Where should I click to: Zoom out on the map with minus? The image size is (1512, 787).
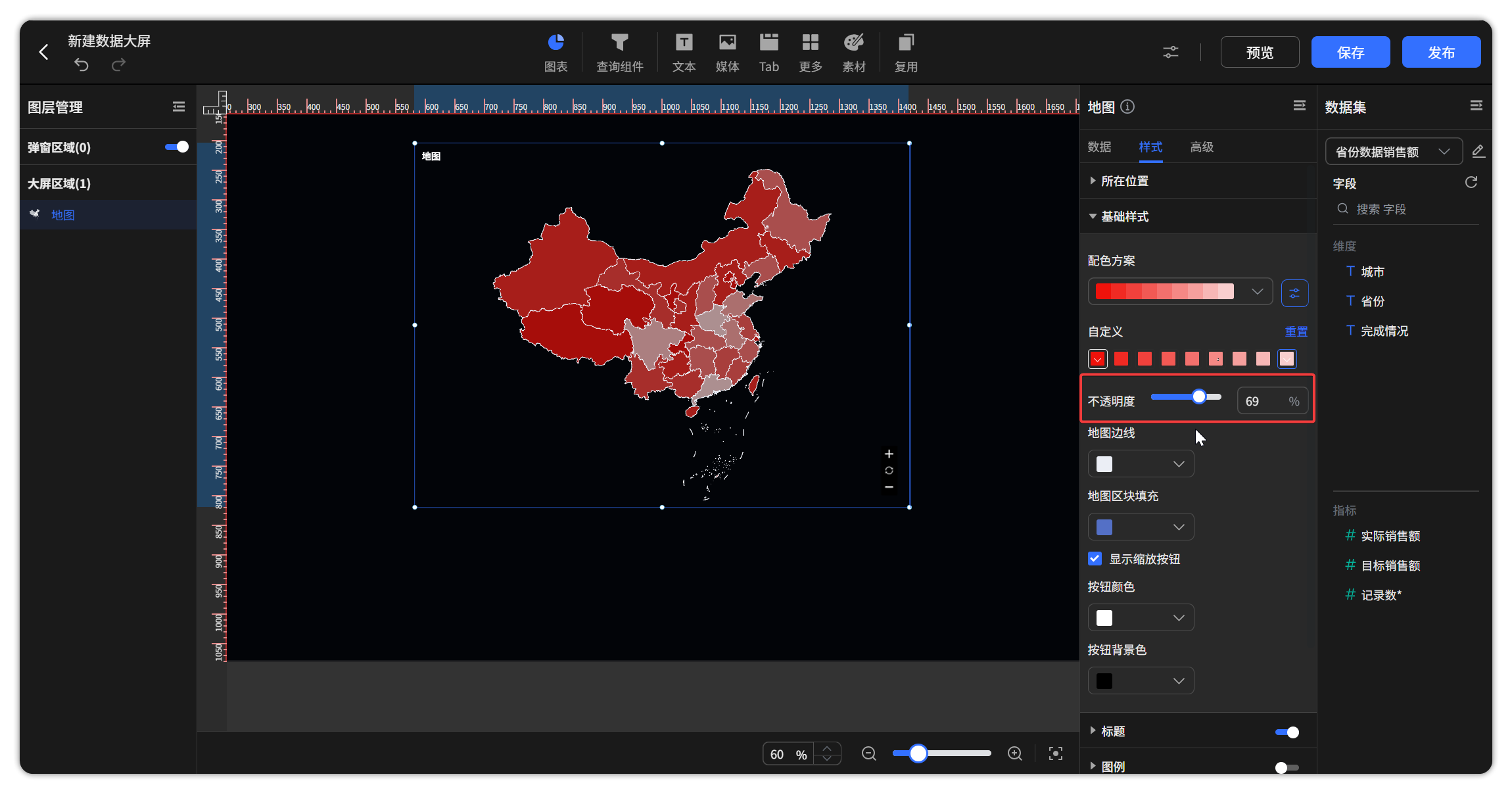pyautogui.click(x=889, y=487)
